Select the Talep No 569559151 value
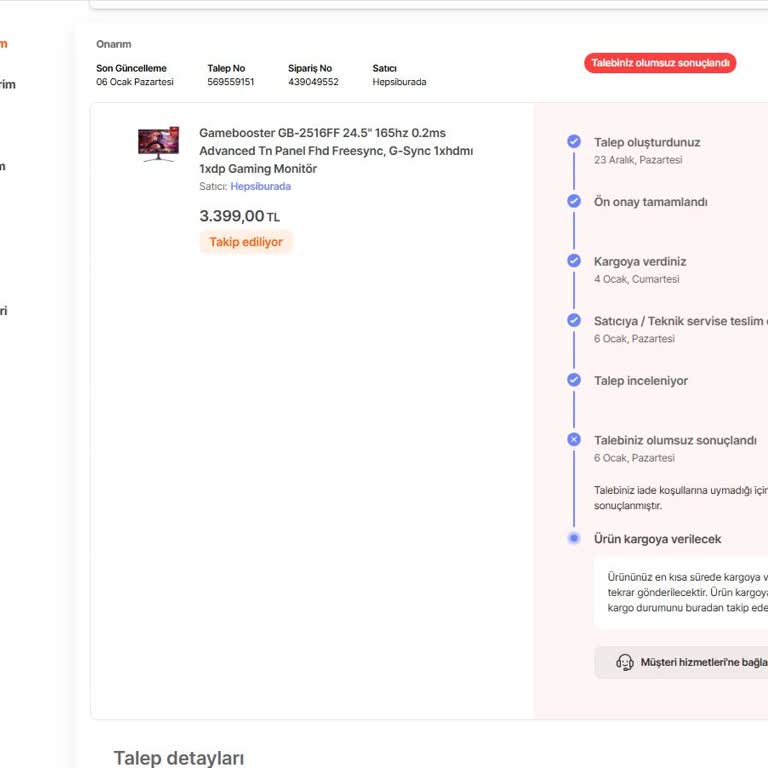 pyautogui.click(x=230, y=82)
